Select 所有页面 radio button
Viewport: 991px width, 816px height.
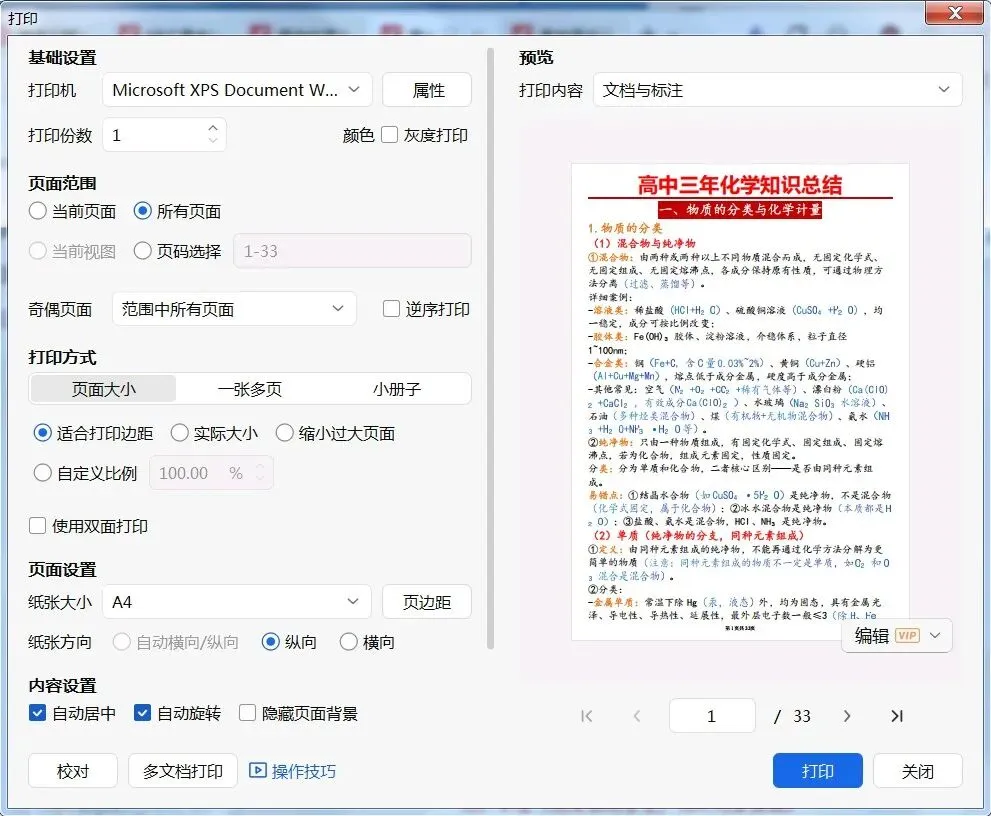point(143,211)
